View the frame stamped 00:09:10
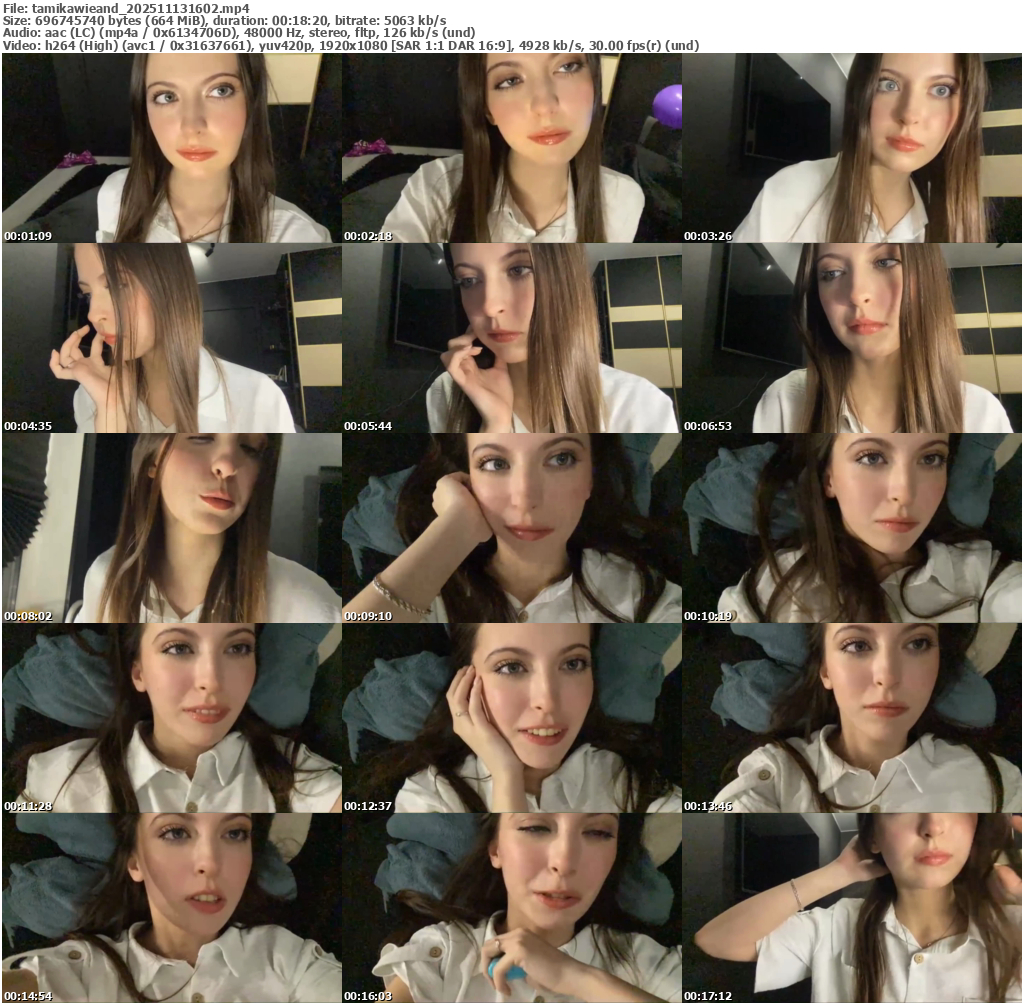1024x1003 pixels. point(512,528)
